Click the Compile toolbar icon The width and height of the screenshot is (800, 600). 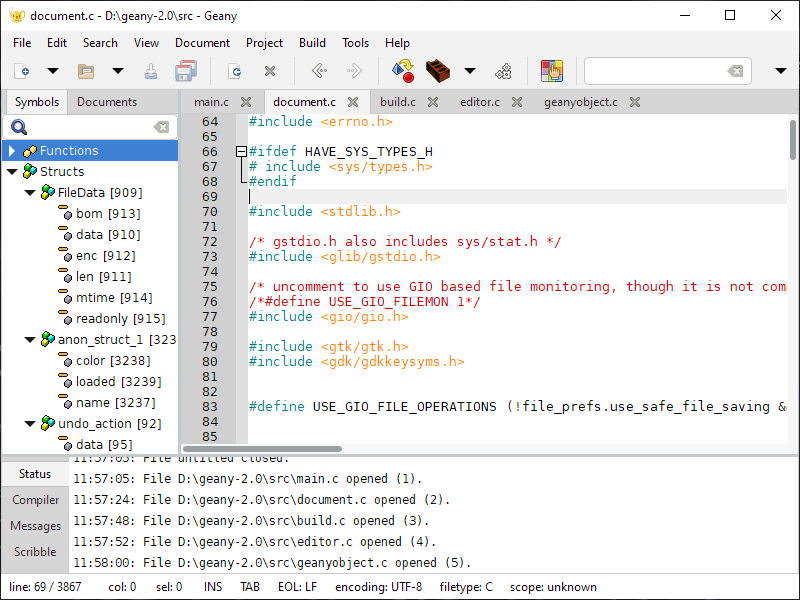point(403,71)
